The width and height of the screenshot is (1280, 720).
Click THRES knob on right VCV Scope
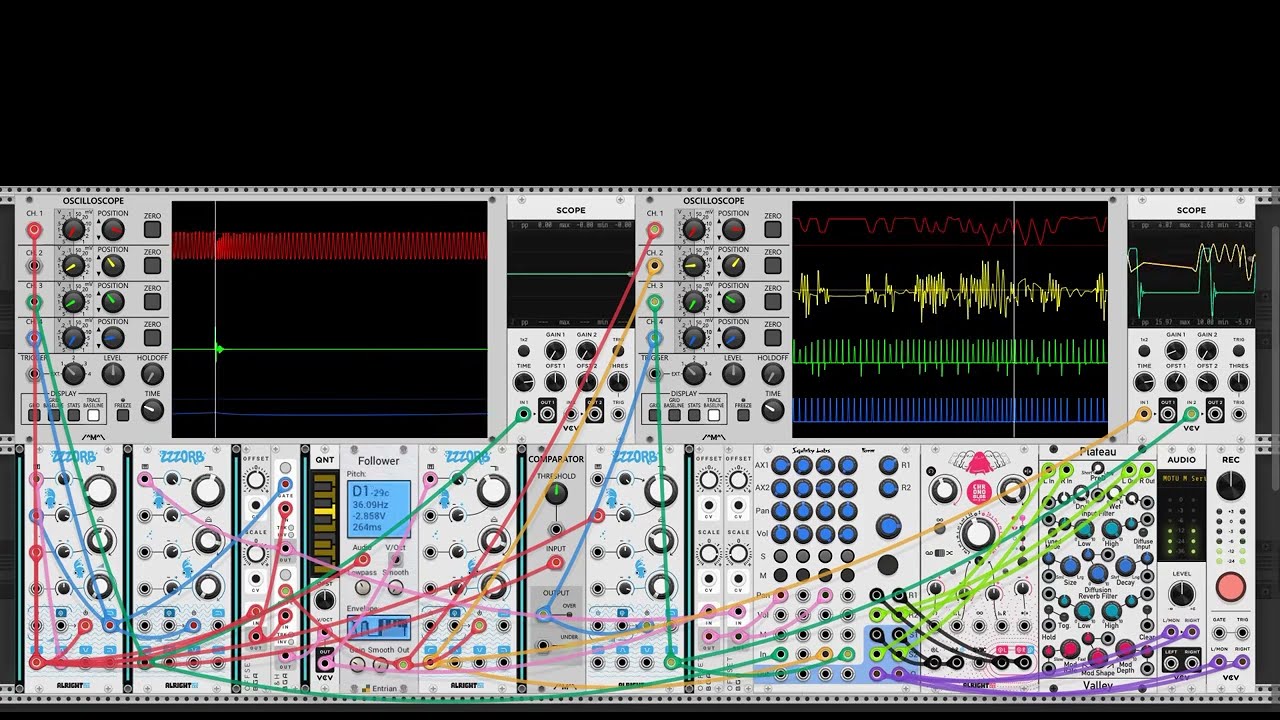(1239, 382)
